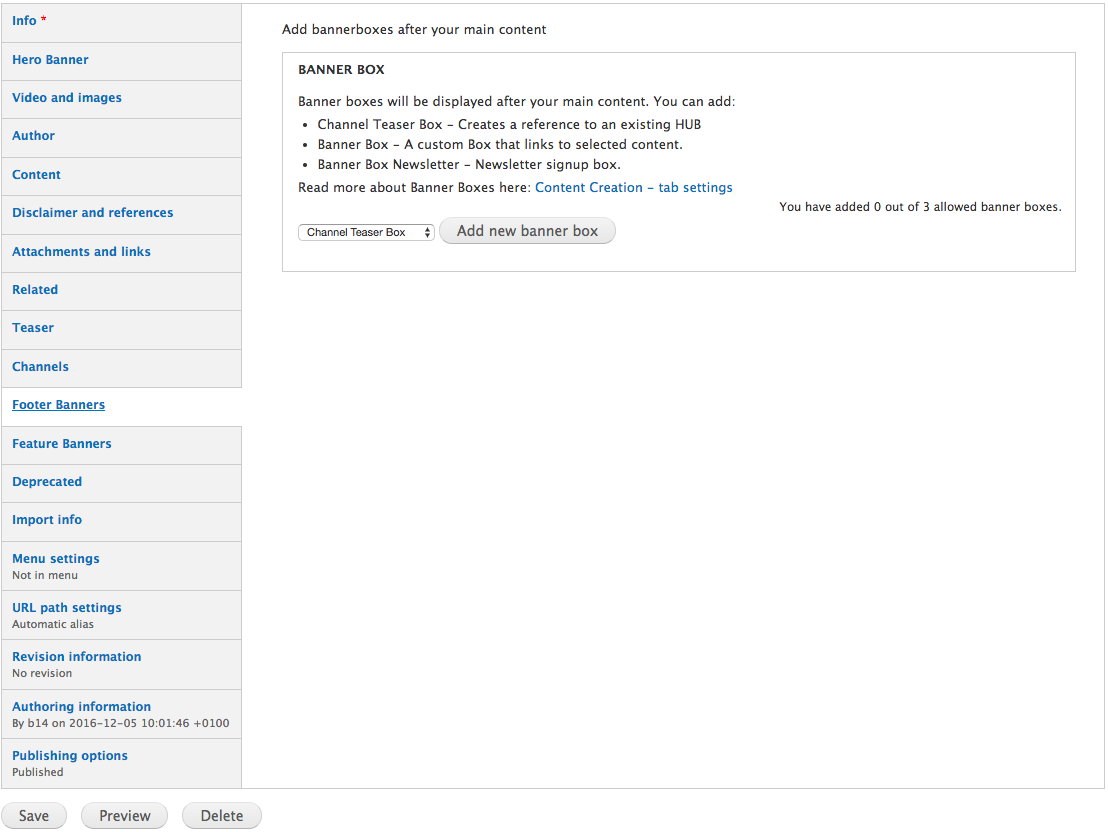Open the Deprecated tab
This screenshot has width=1108, height=832.
(47, 482)
